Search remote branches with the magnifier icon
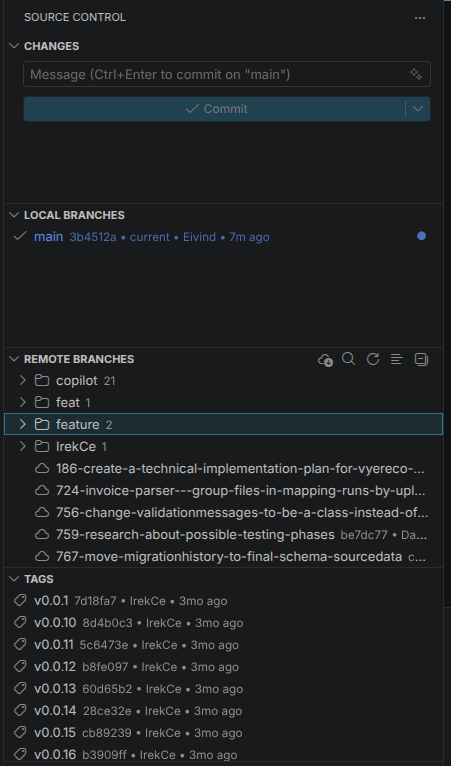The height and width of the screenshot is (766, 451). [348, 359]
